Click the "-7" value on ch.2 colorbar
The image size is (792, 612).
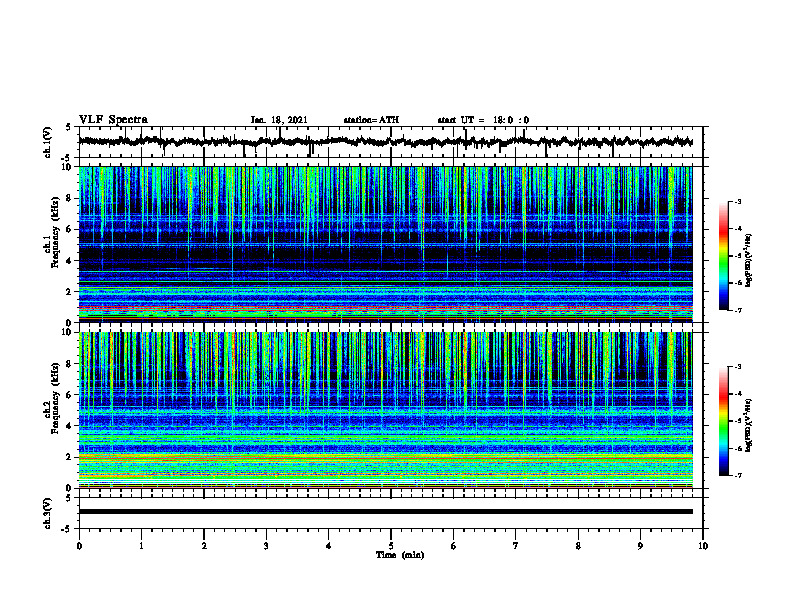(737, 475)
